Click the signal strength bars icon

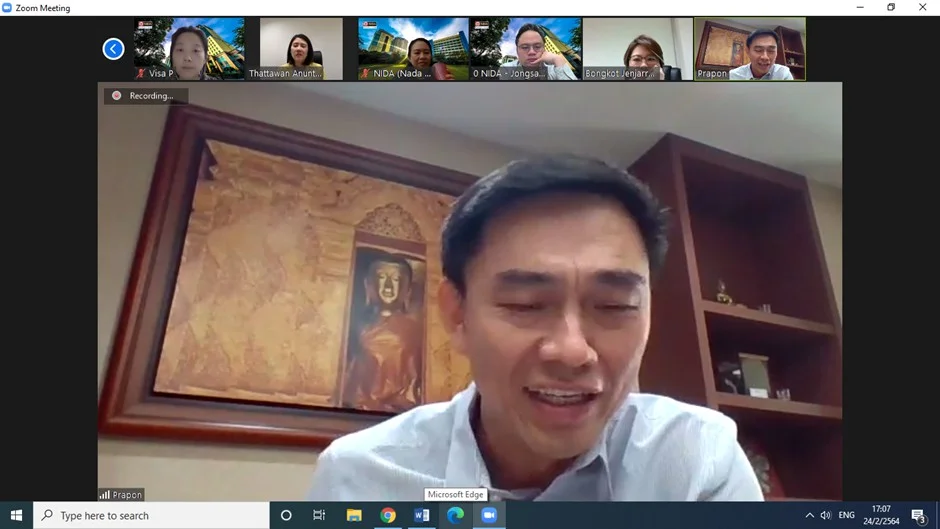coord(105,495)
